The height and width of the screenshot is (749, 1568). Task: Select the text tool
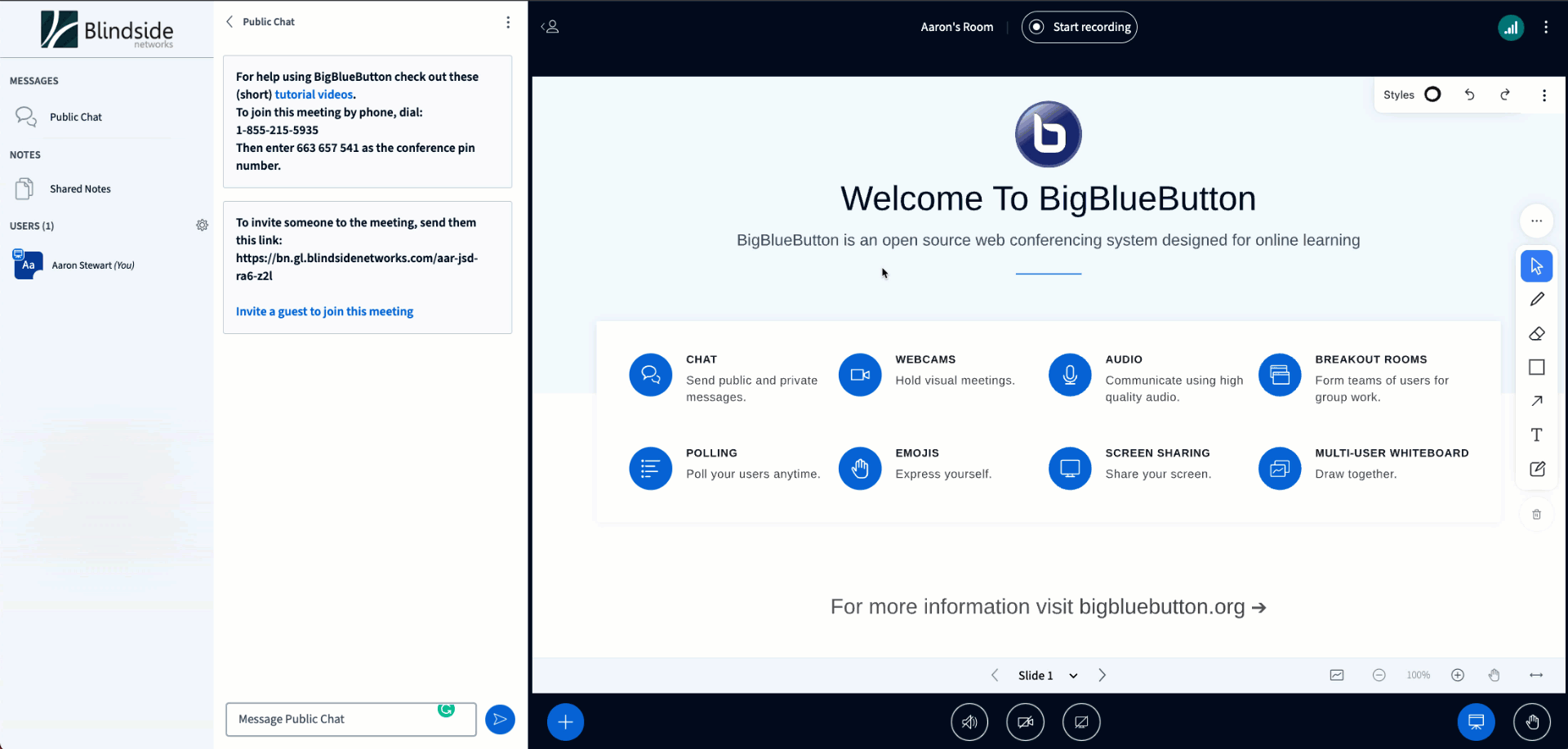pyautogui.click(x=1536, y=435)
